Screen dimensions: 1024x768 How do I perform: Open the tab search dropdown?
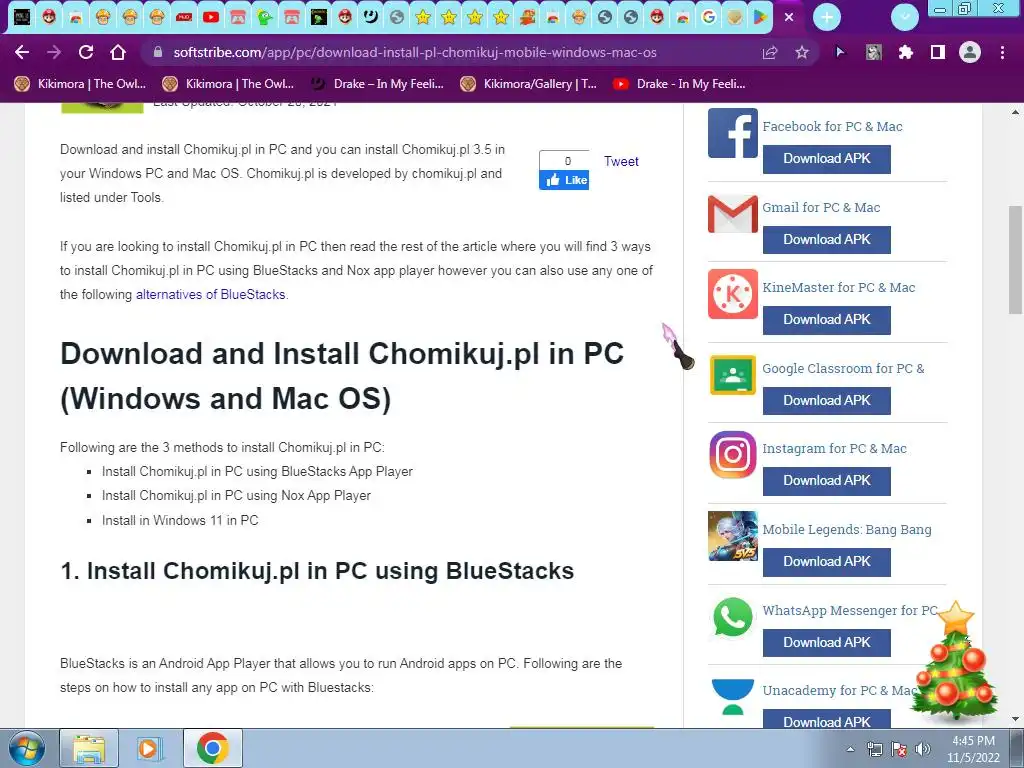904,18
